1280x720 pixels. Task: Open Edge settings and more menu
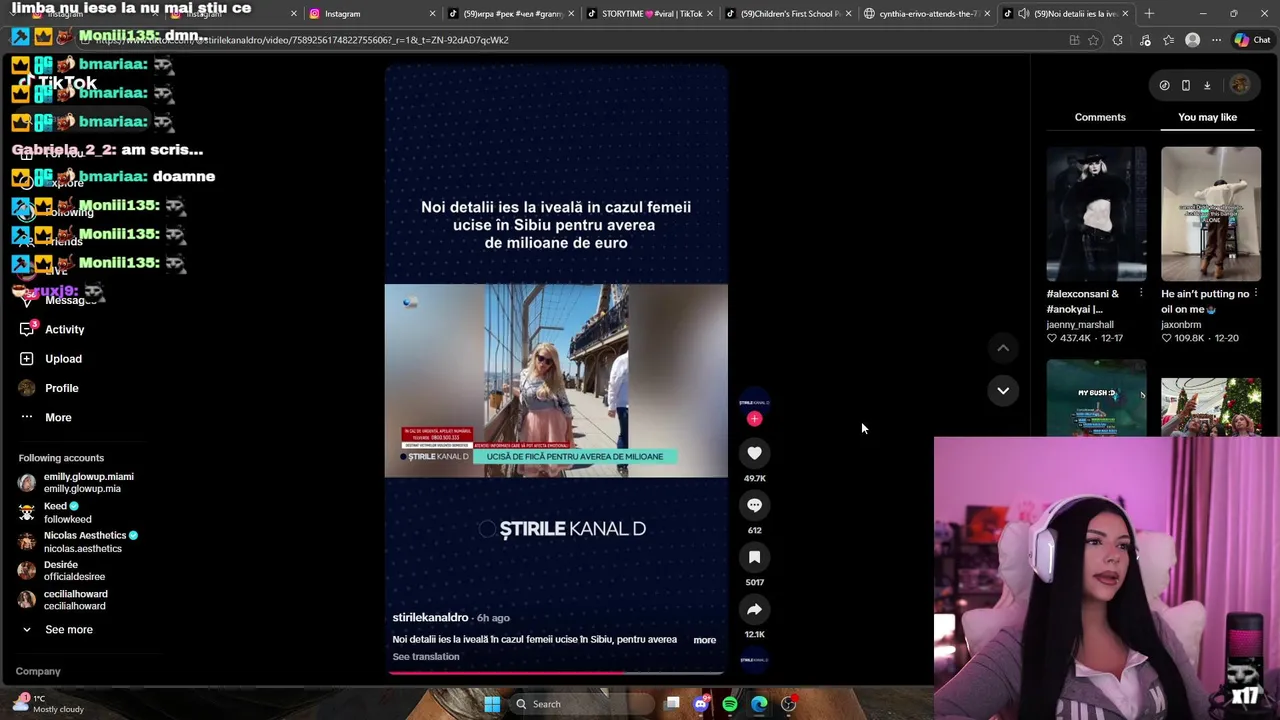tap(1216, 40)
